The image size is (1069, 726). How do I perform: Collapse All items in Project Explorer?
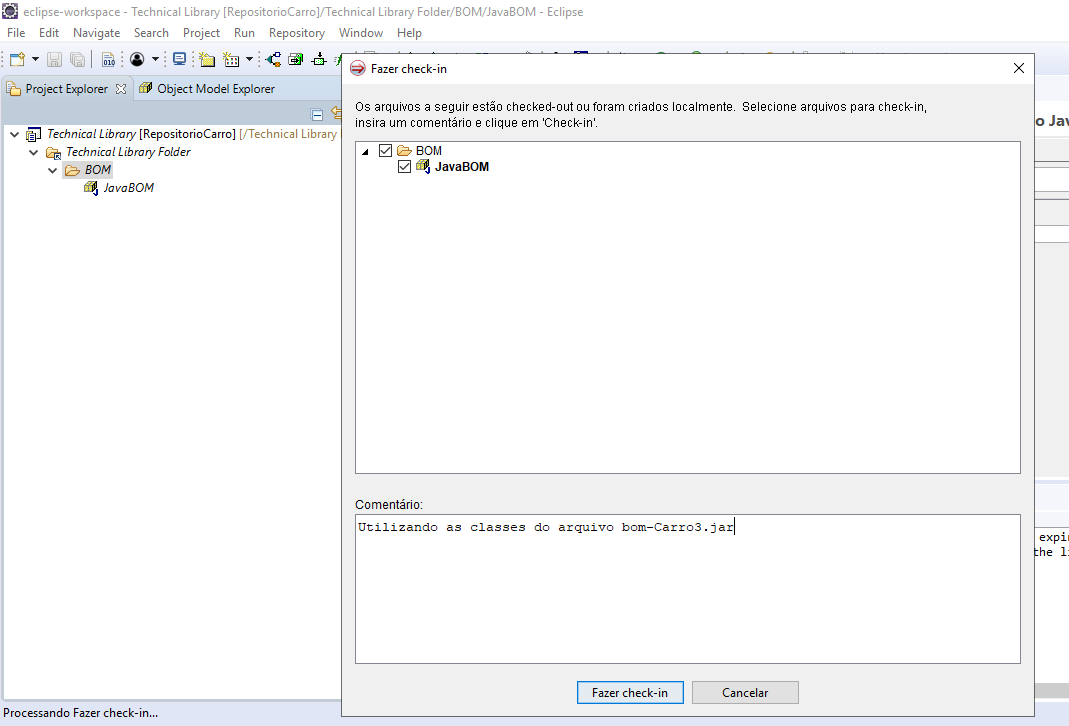coord(318,113)
